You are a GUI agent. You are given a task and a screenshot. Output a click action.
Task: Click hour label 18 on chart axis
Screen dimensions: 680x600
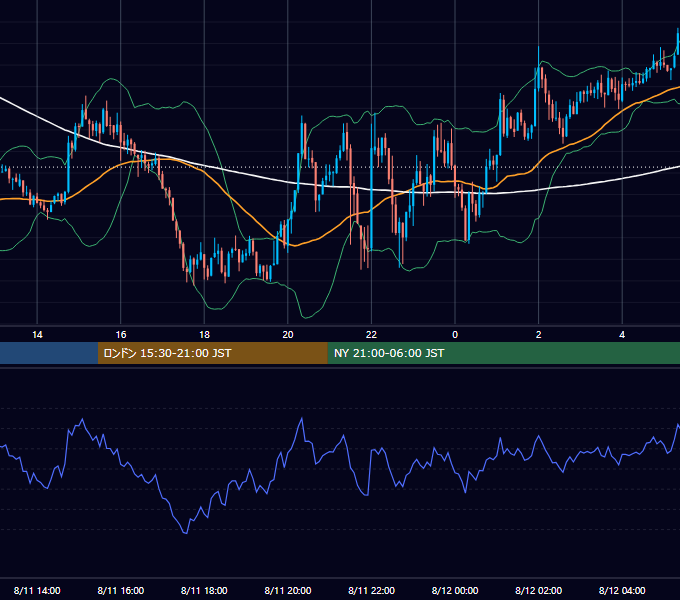204,335
